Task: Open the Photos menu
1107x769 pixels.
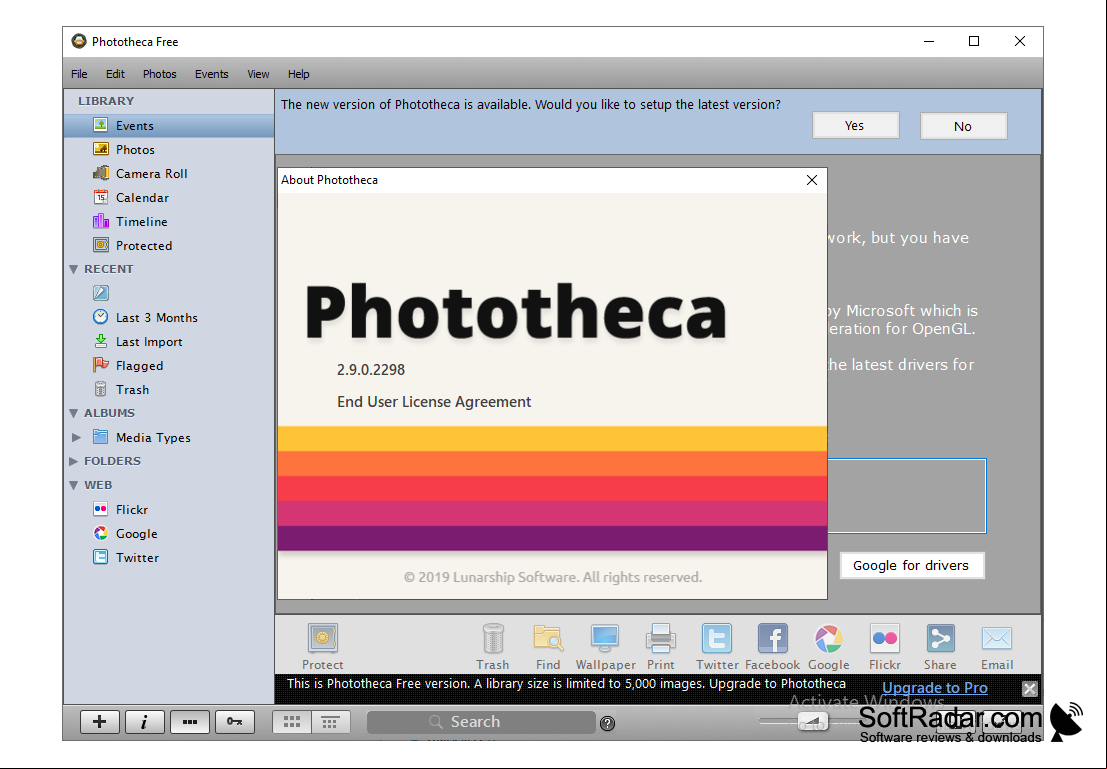Action: (160, 74)
